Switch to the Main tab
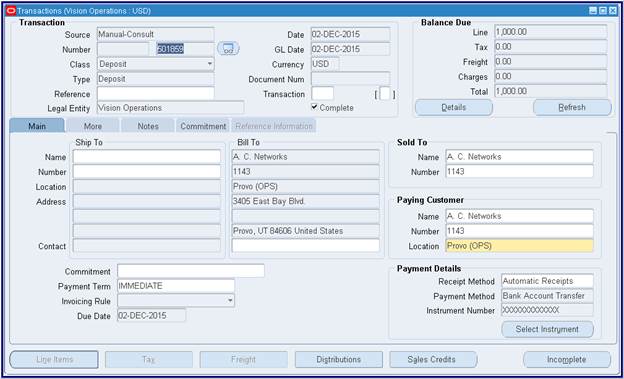This screenshot has width=624, height=379. pyautogui.click(x=37, y=126)
